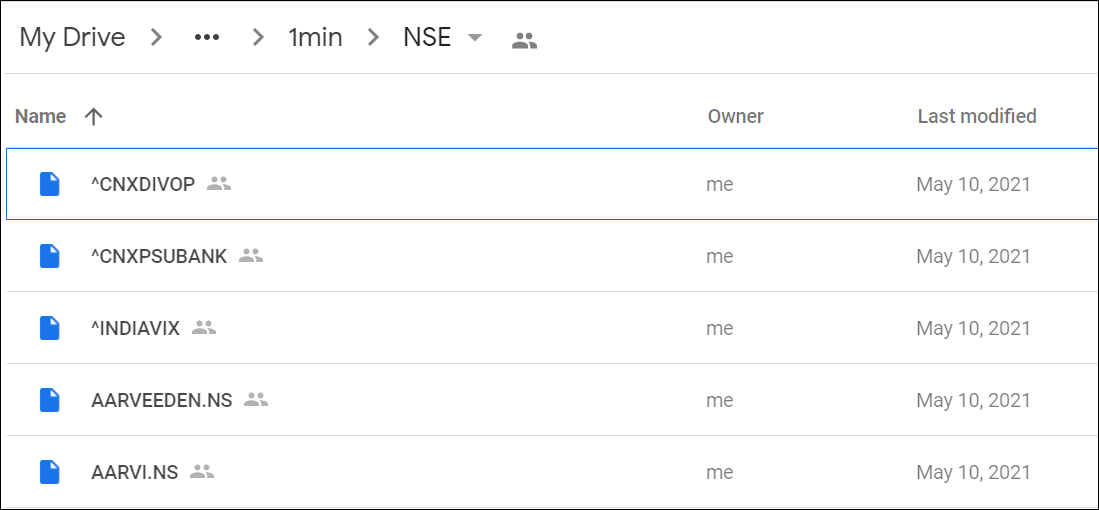1099x510 pixels.
Task: Click shared-folder people icon beside NSE
Action: [524, 41]
